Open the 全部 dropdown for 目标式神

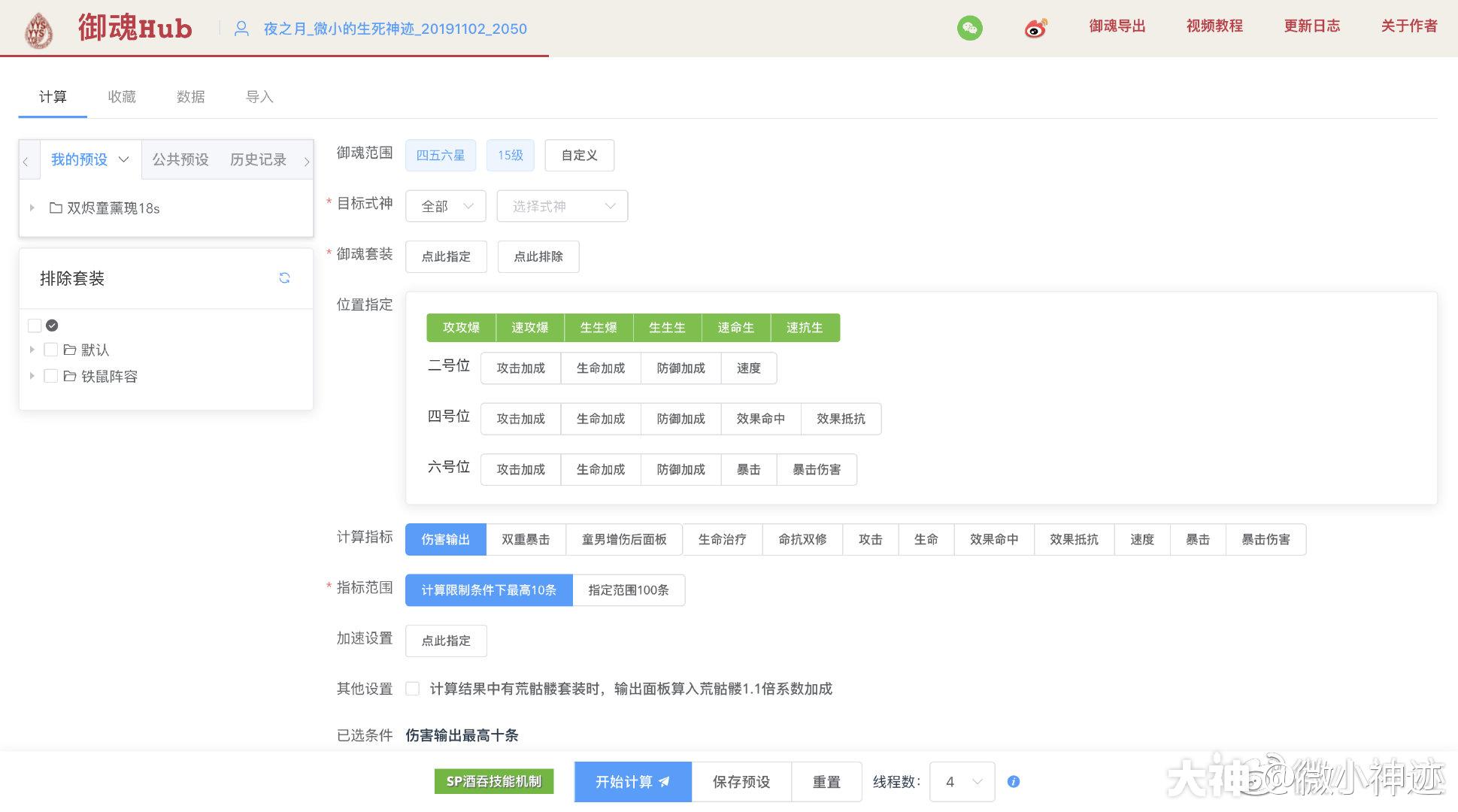pyautogui.click(x=446, y=206)
